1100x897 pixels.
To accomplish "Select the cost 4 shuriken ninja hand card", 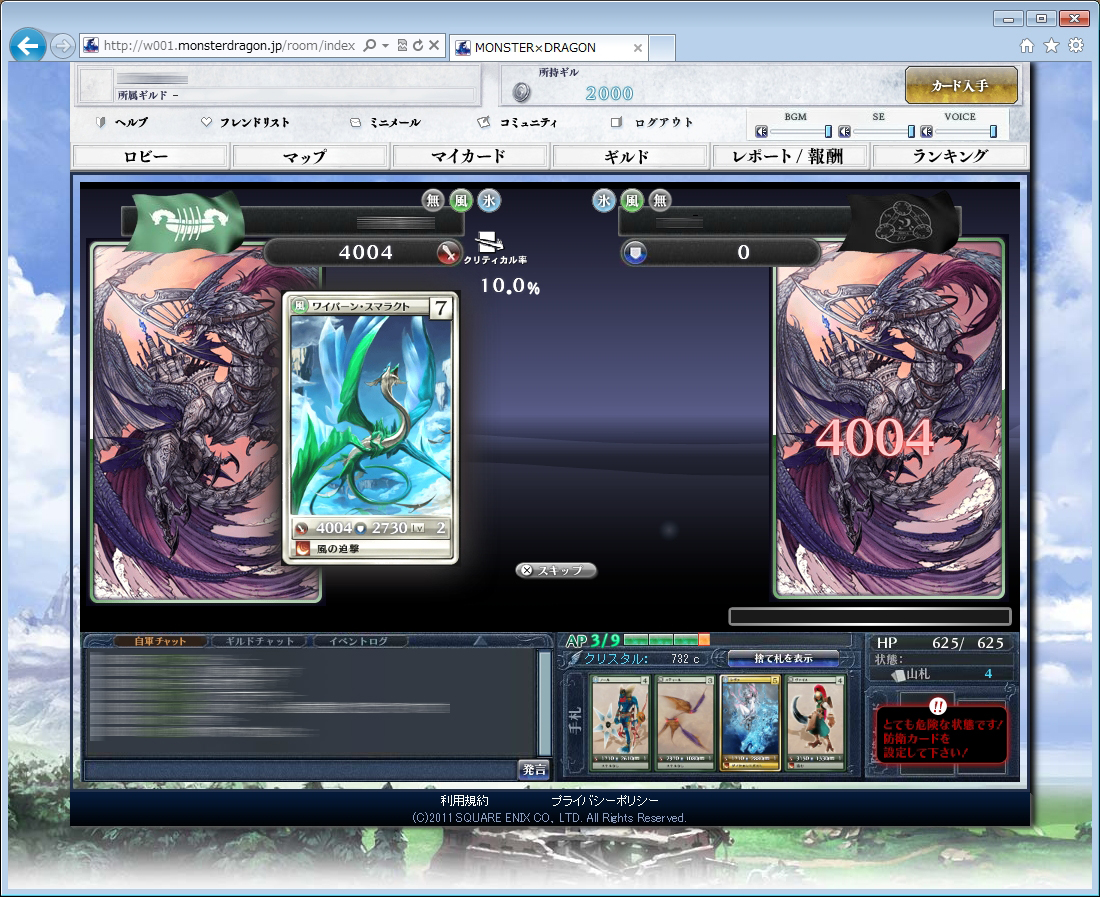I will tap(620, 722).
